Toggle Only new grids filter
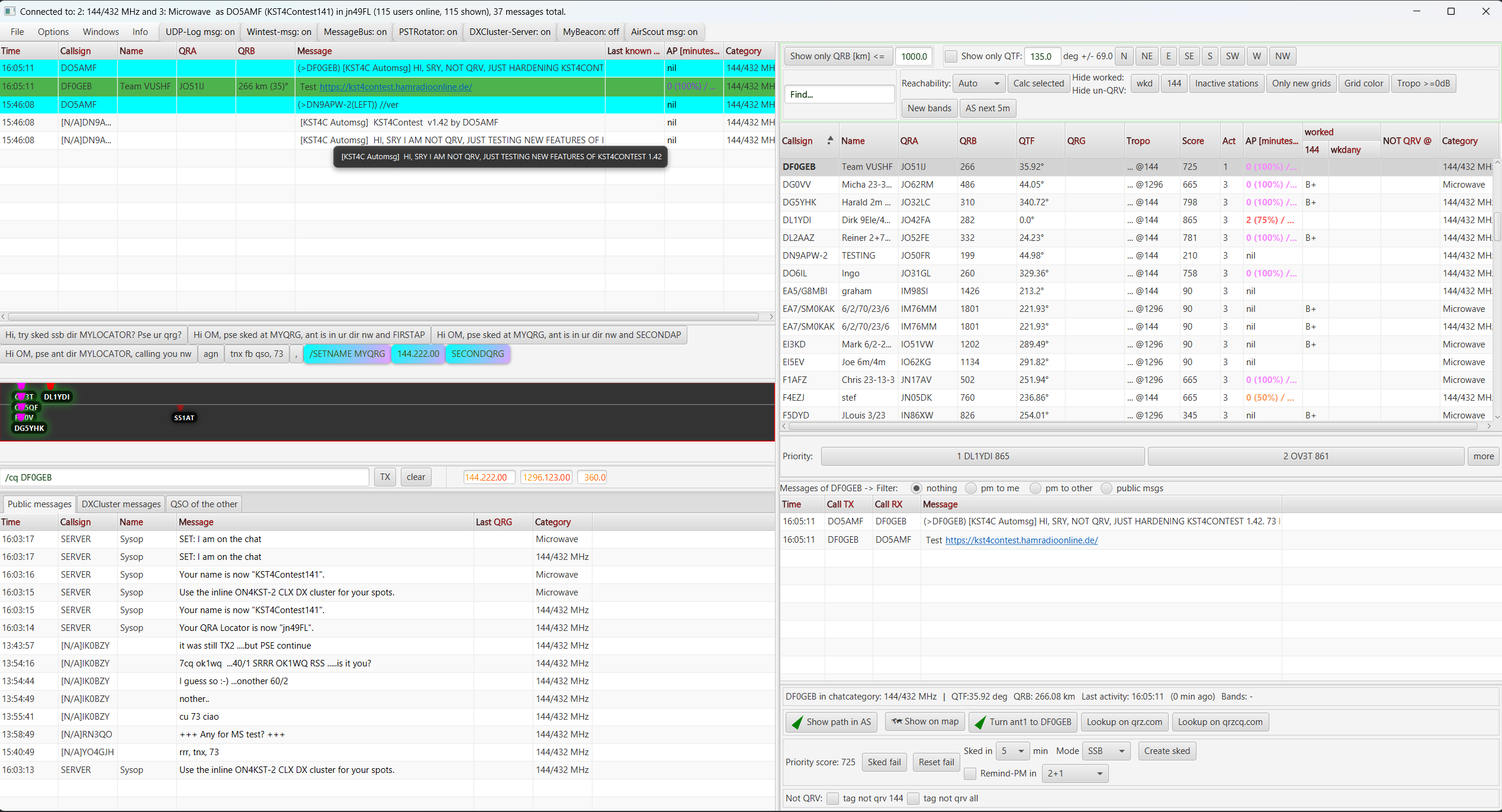 coord(1301,83)
